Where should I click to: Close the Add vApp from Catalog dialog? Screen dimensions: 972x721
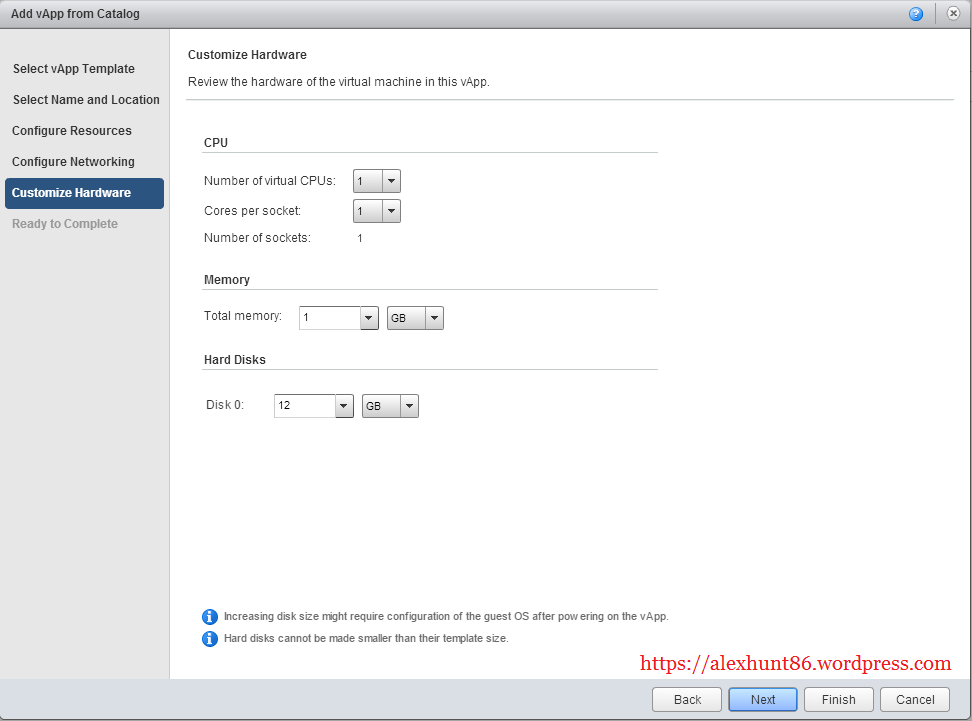point(953,14)
